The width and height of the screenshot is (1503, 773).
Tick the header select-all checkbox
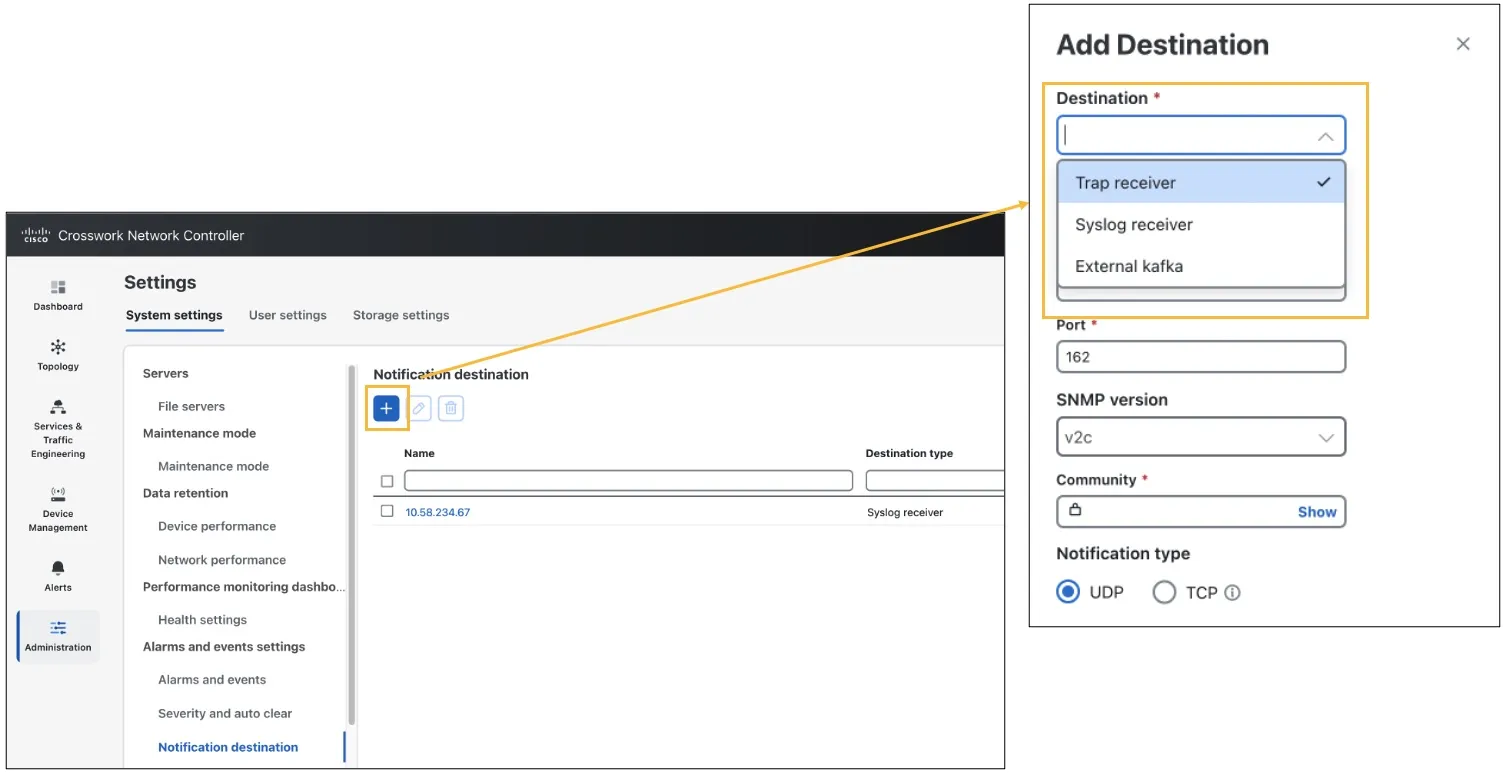tap(387, 481)
